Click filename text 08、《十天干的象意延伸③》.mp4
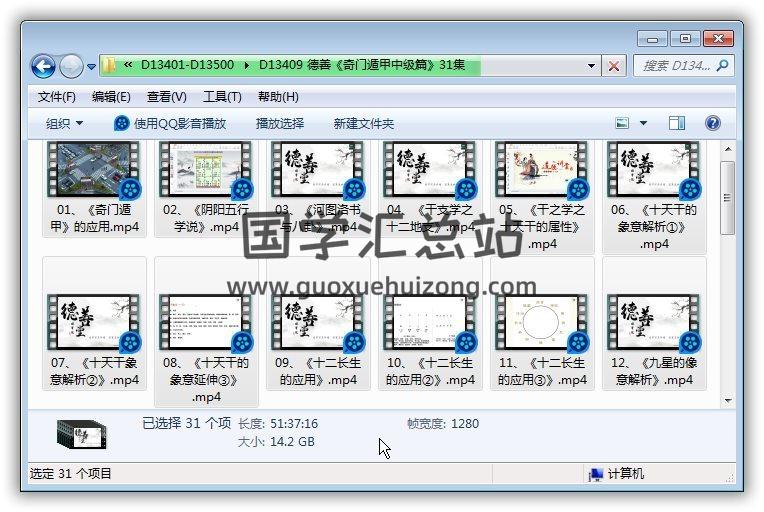Screen dimensions: 764x512 click(206, 380)
